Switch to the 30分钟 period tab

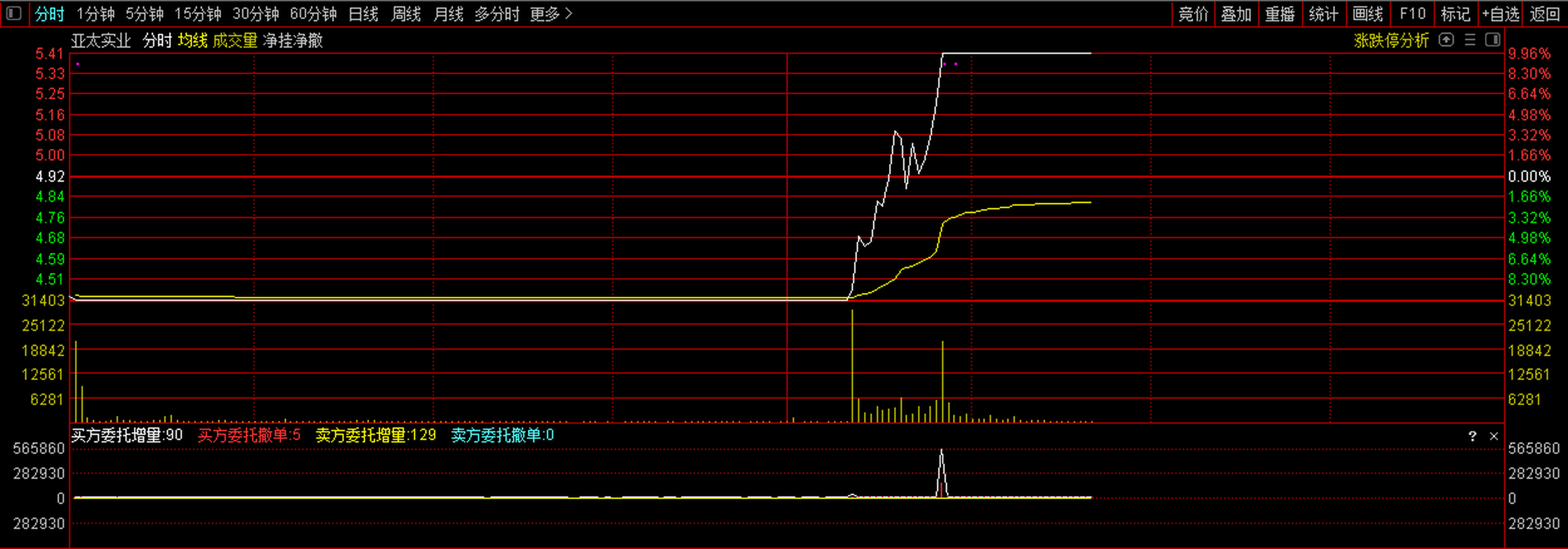tap(256, 14)
